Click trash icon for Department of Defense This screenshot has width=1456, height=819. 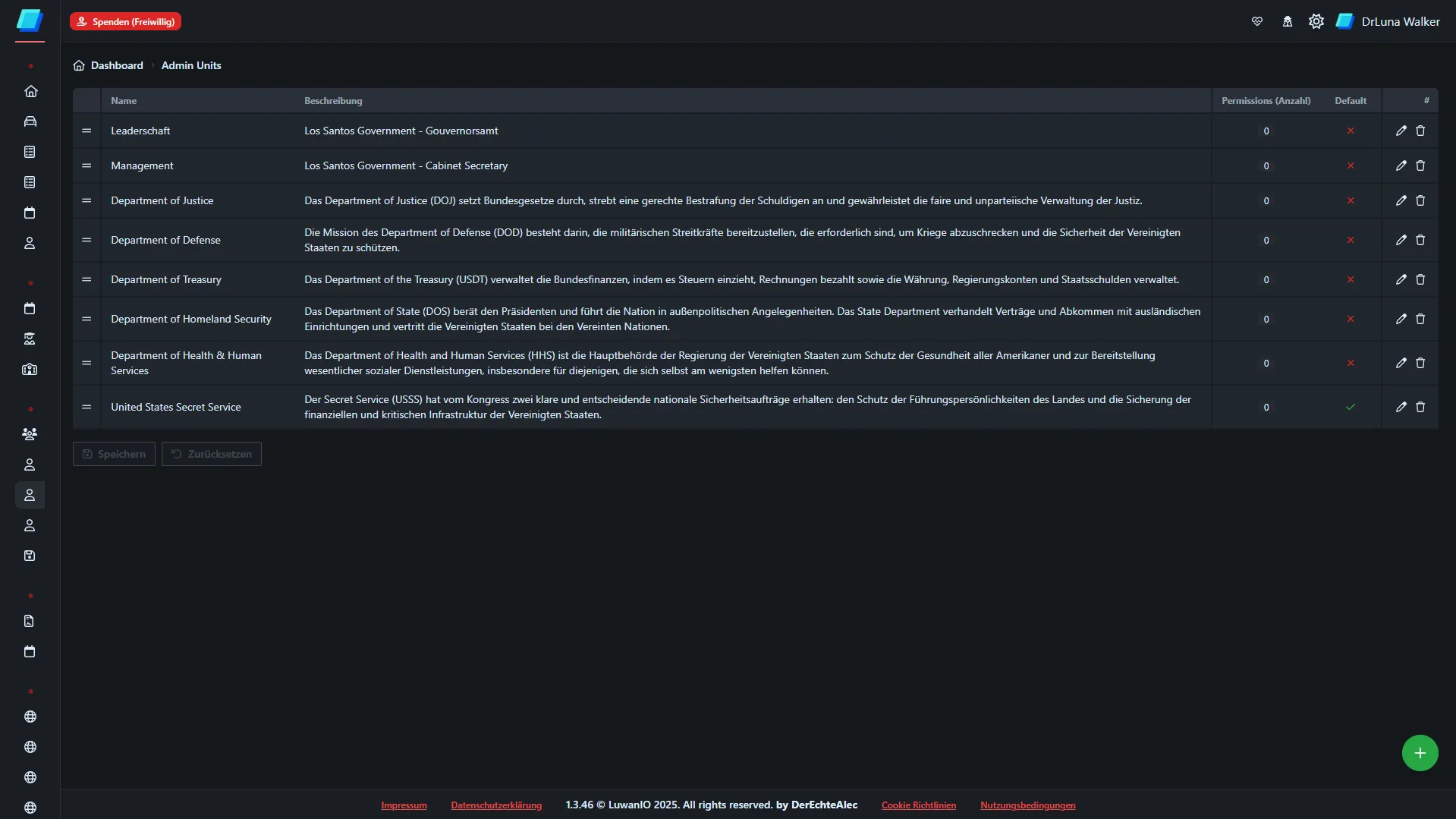(1420, 240)
